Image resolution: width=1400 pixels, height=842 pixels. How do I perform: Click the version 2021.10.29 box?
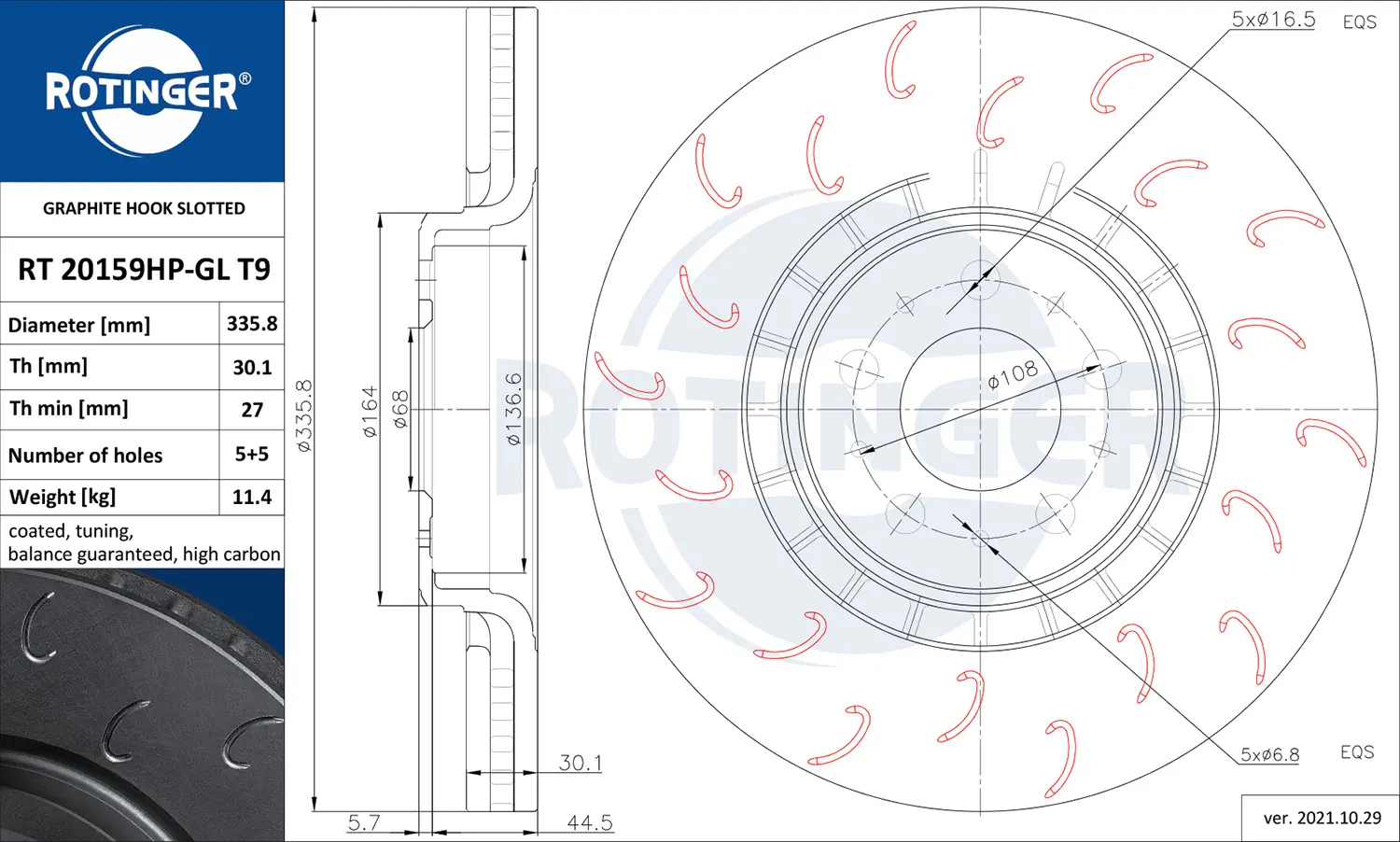[x=1321, y=818]
